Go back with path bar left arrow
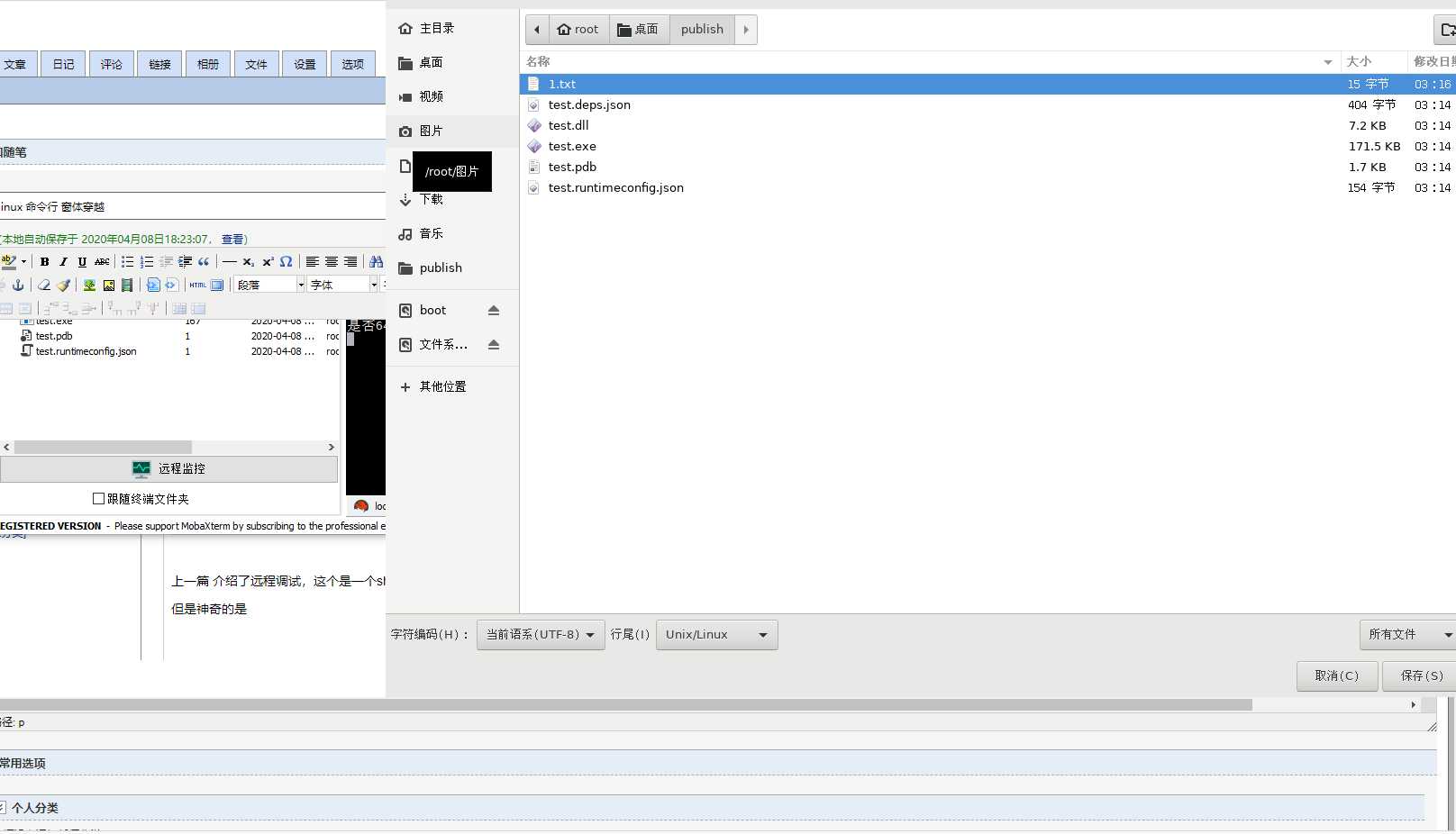1456x834 pixels. click(537, 30)
